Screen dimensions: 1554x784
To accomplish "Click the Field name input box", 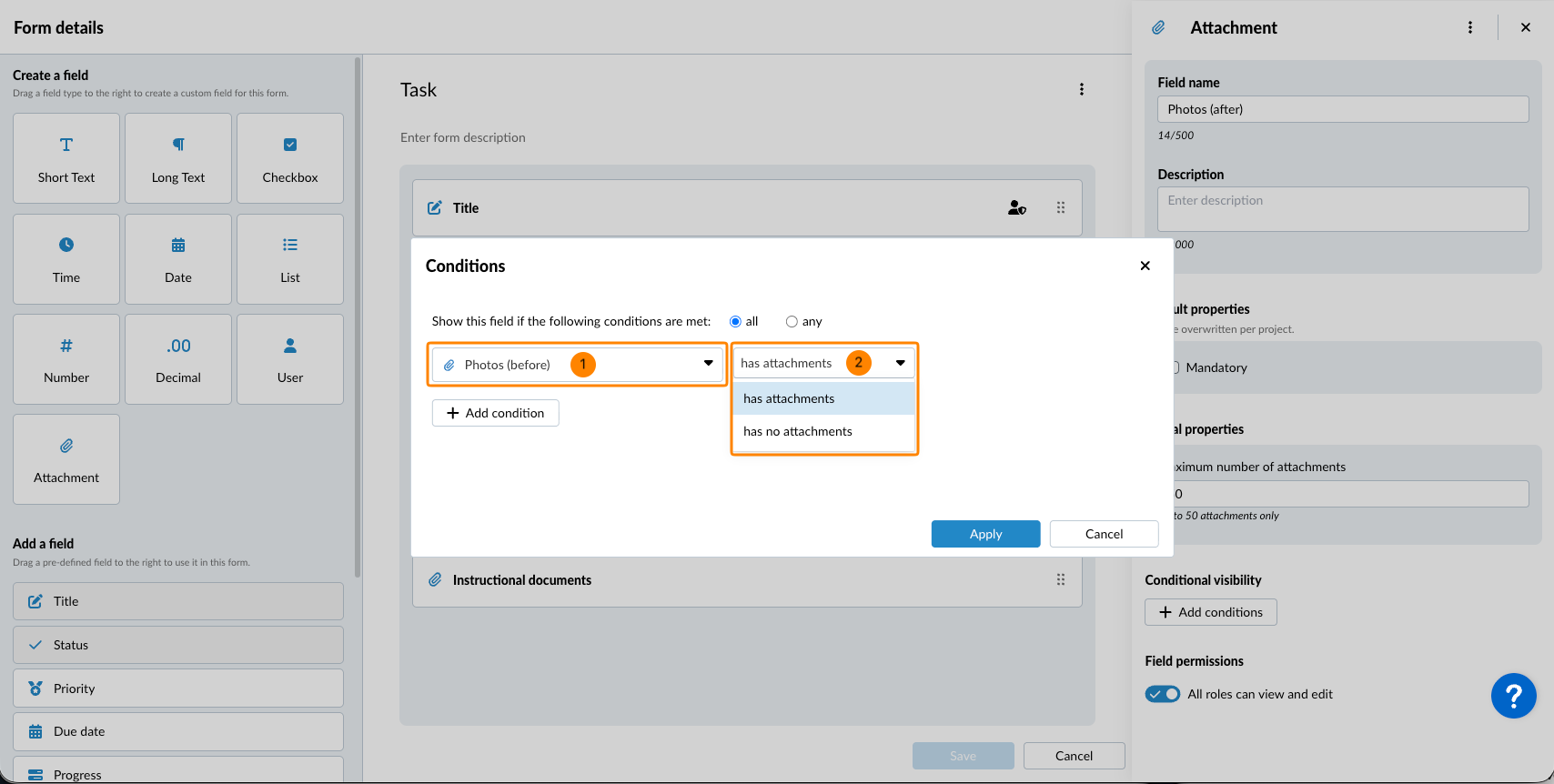I will [1342, 109].
